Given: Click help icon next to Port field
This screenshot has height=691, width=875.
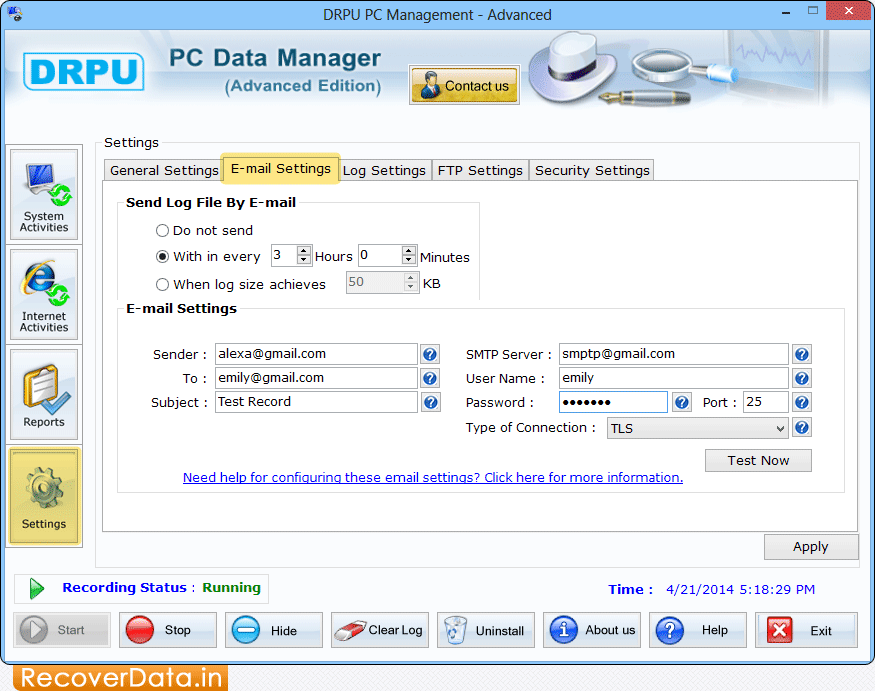Looking at the screenshot, I should [x=802, y=402].
